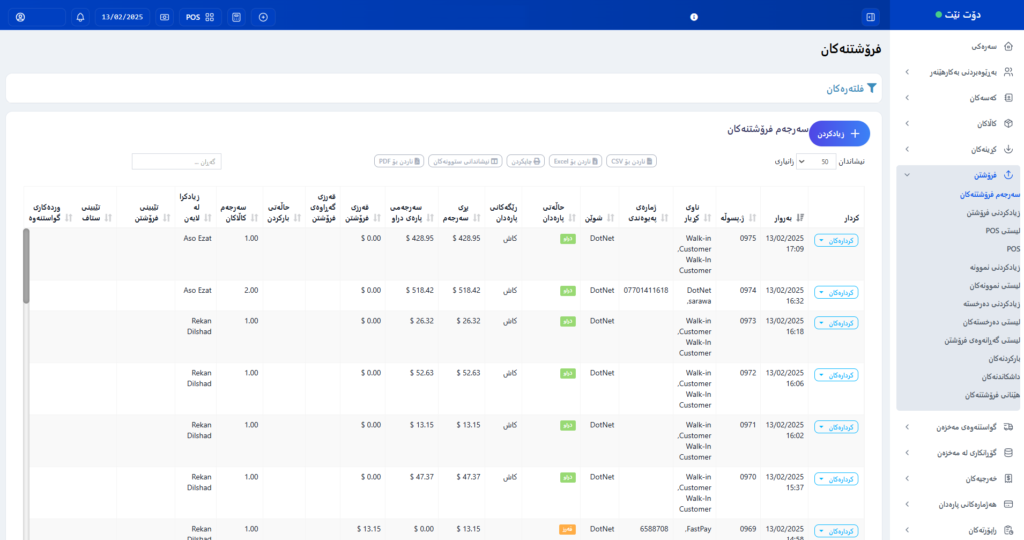Viewport: 1024px width, 540px height.
Task: Click the purchases download icon in sidebar
Action: tap(1008, 149)
